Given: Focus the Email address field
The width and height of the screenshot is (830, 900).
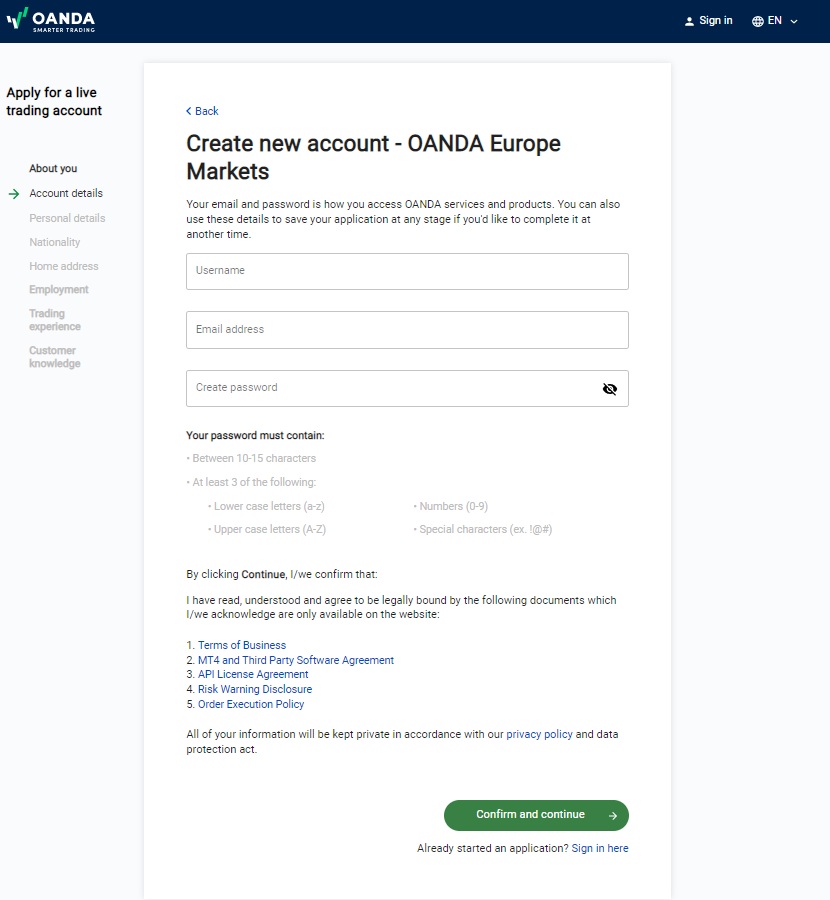Looking at the screenshot, I should (x=407, y=330).
